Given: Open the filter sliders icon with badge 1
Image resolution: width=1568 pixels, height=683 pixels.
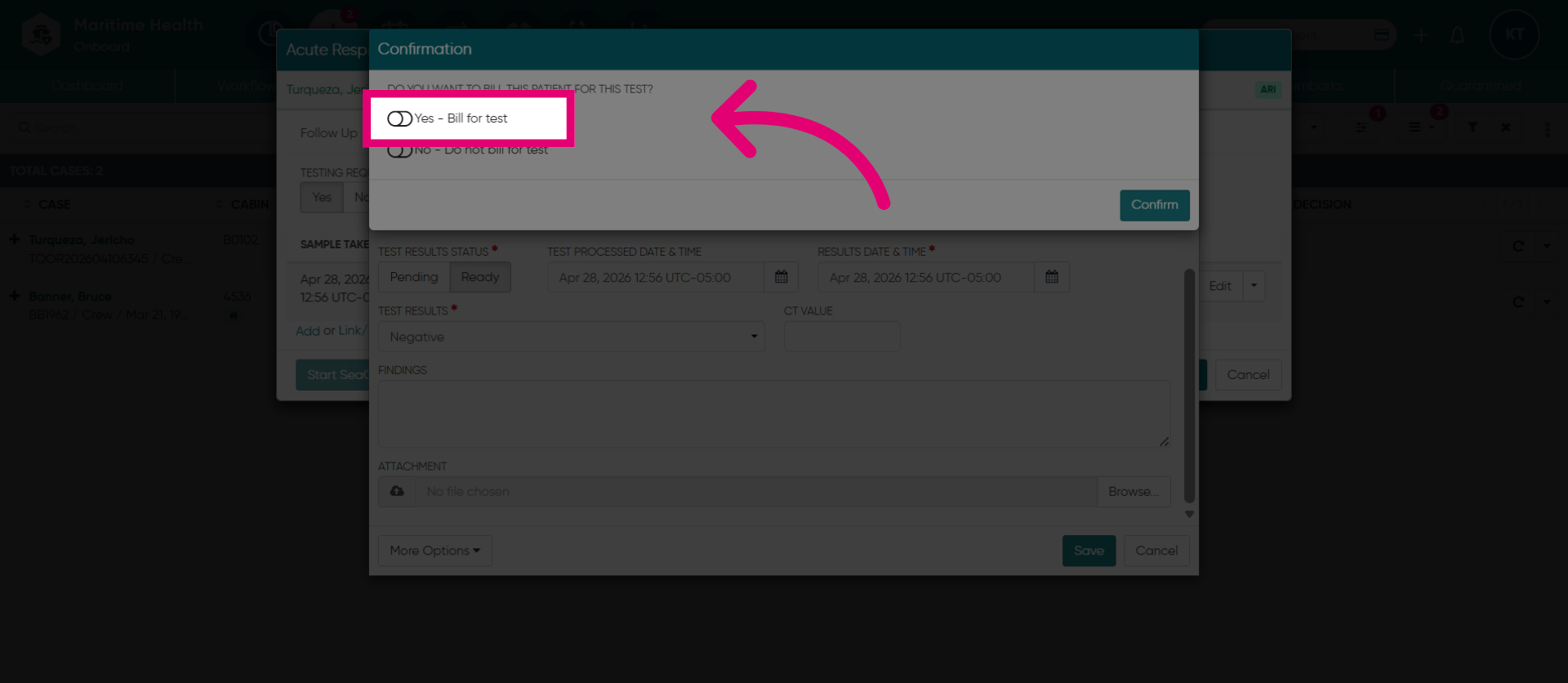Looking at the screenshot, I should point(1361,127).
